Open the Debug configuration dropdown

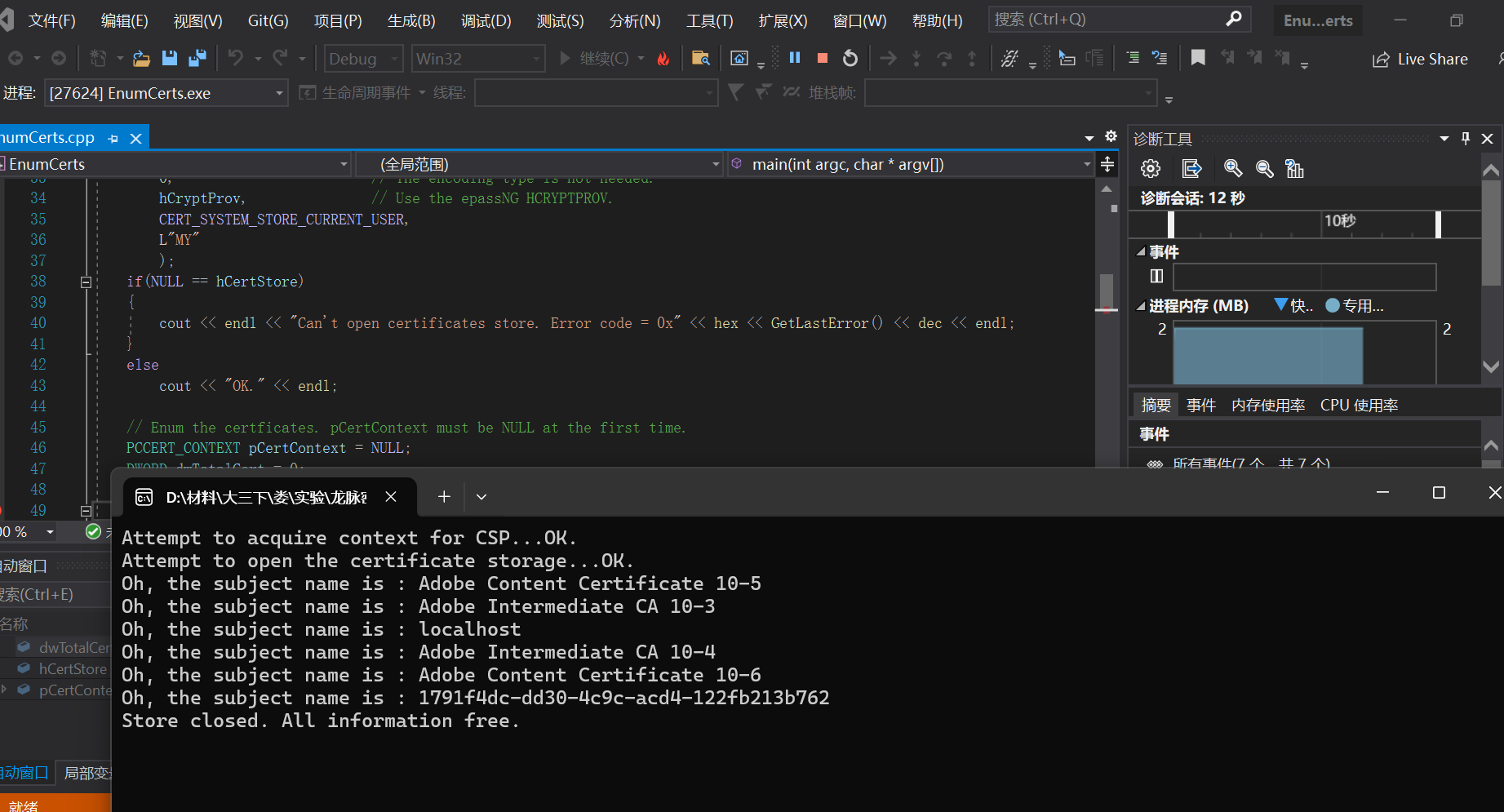point(364,59)
